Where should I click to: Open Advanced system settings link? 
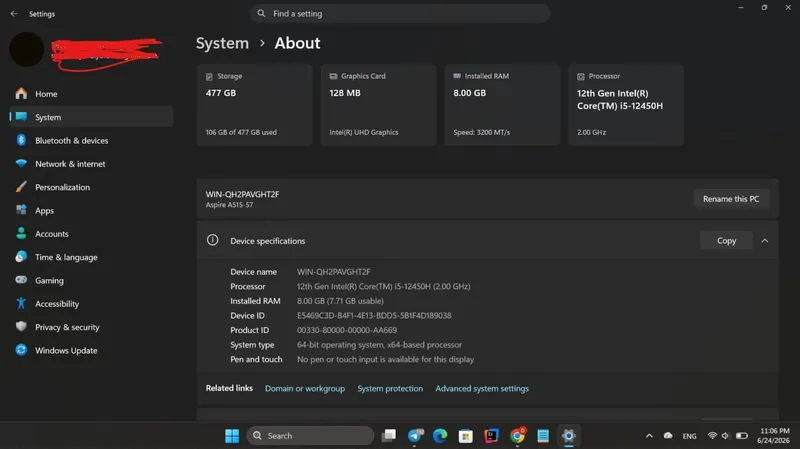pos(482,389)
